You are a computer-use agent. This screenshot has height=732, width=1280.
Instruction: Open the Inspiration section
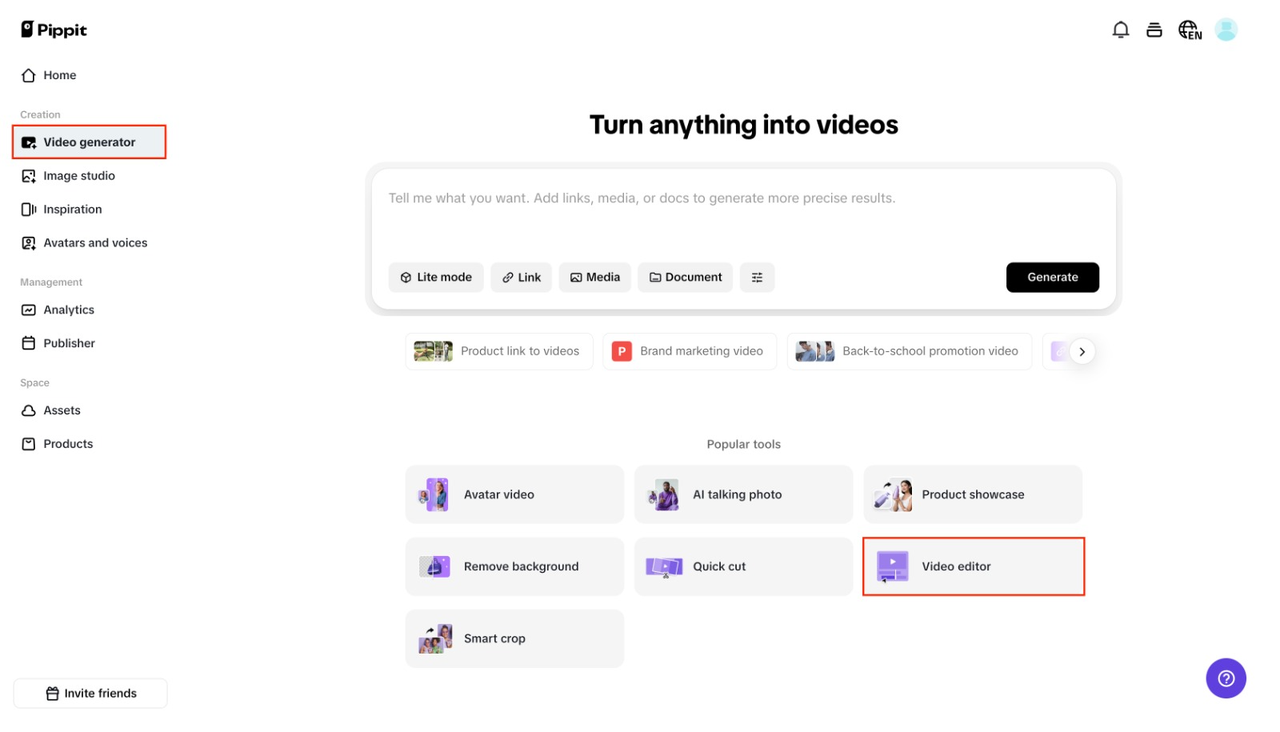[x=72, y=209]
